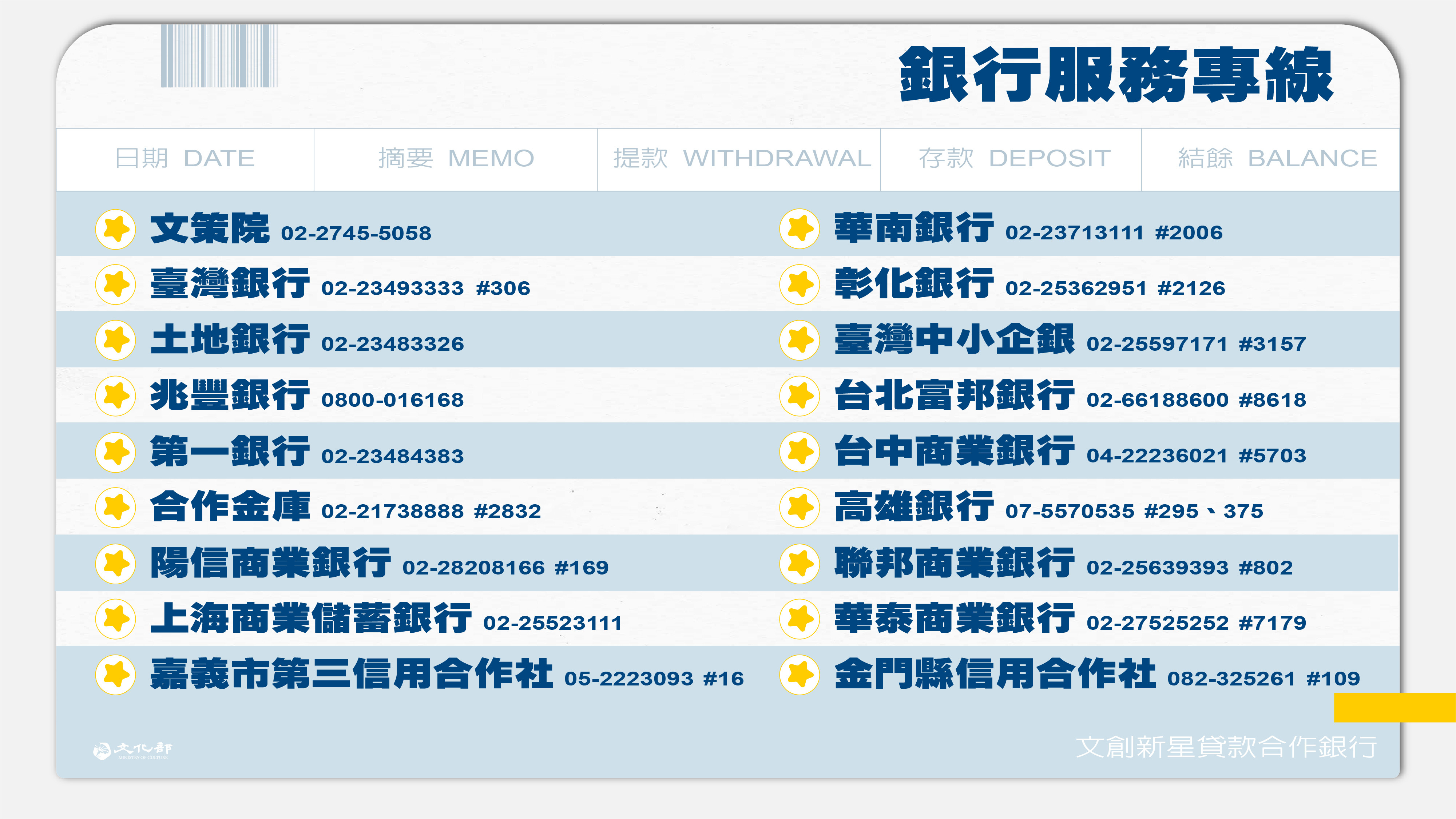Click phone number 02-2745-5058
The width and height of the screenshot is (1456, 819).
click(x=356, y=234)
